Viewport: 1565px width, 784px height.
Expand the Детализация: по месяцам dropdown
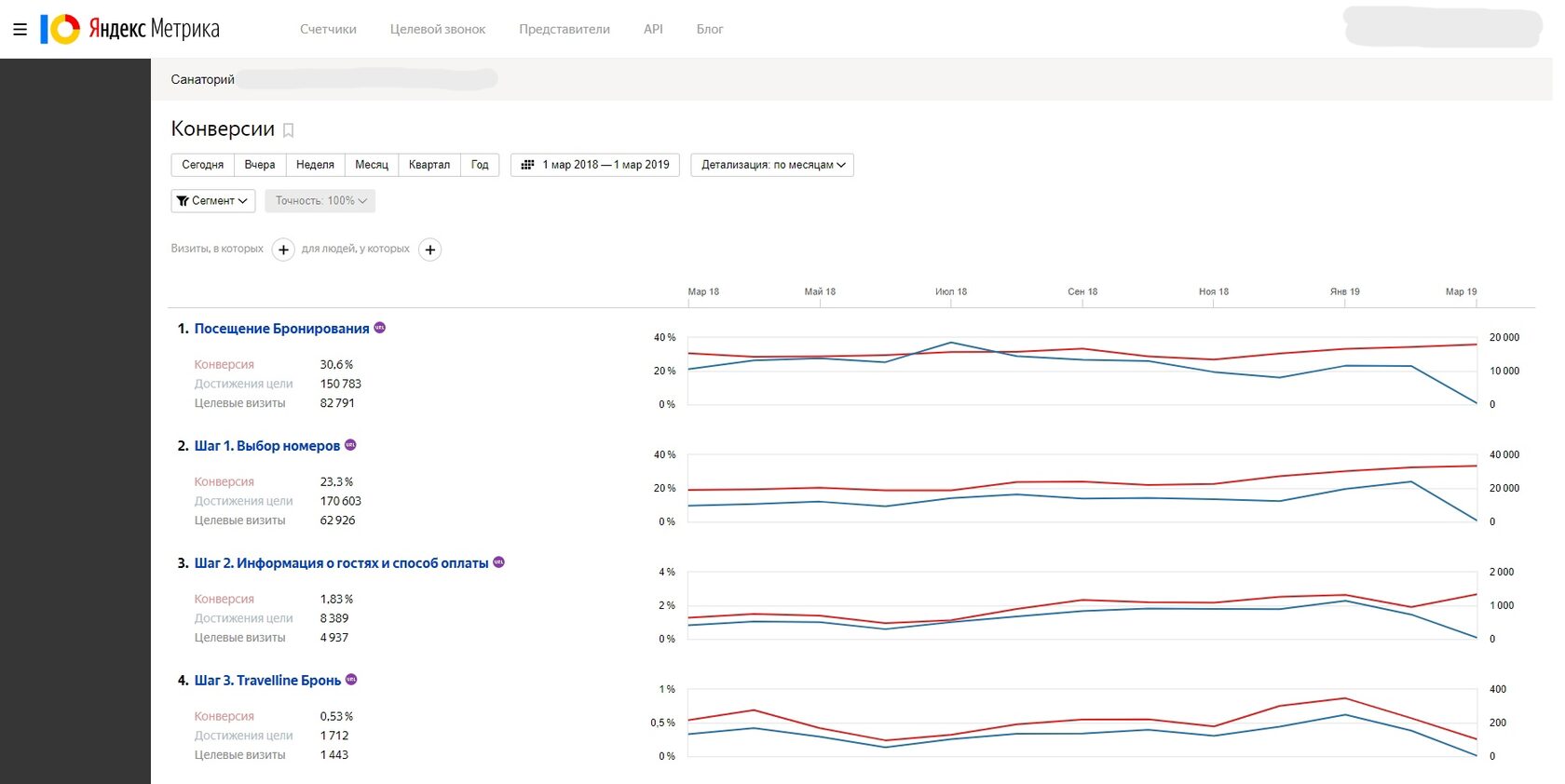(772, 165)
